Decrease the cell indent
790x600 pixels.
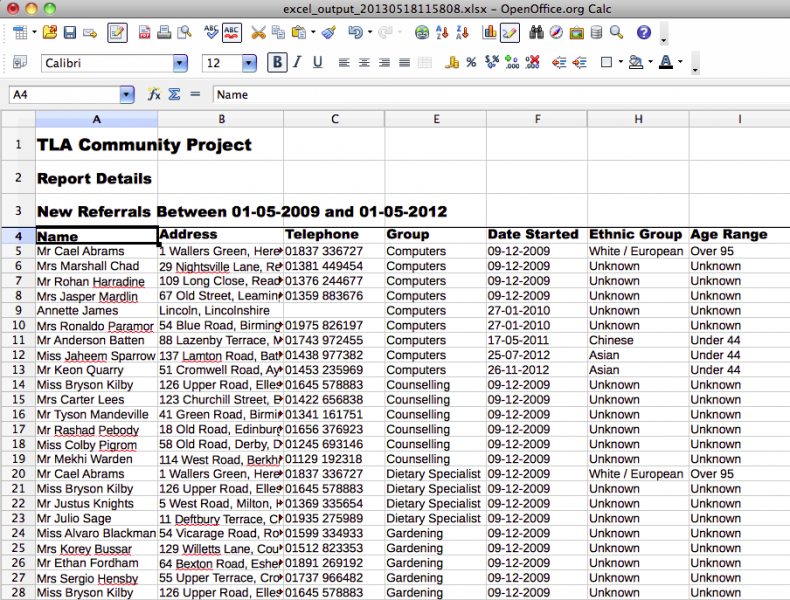(x=559, y=62)
